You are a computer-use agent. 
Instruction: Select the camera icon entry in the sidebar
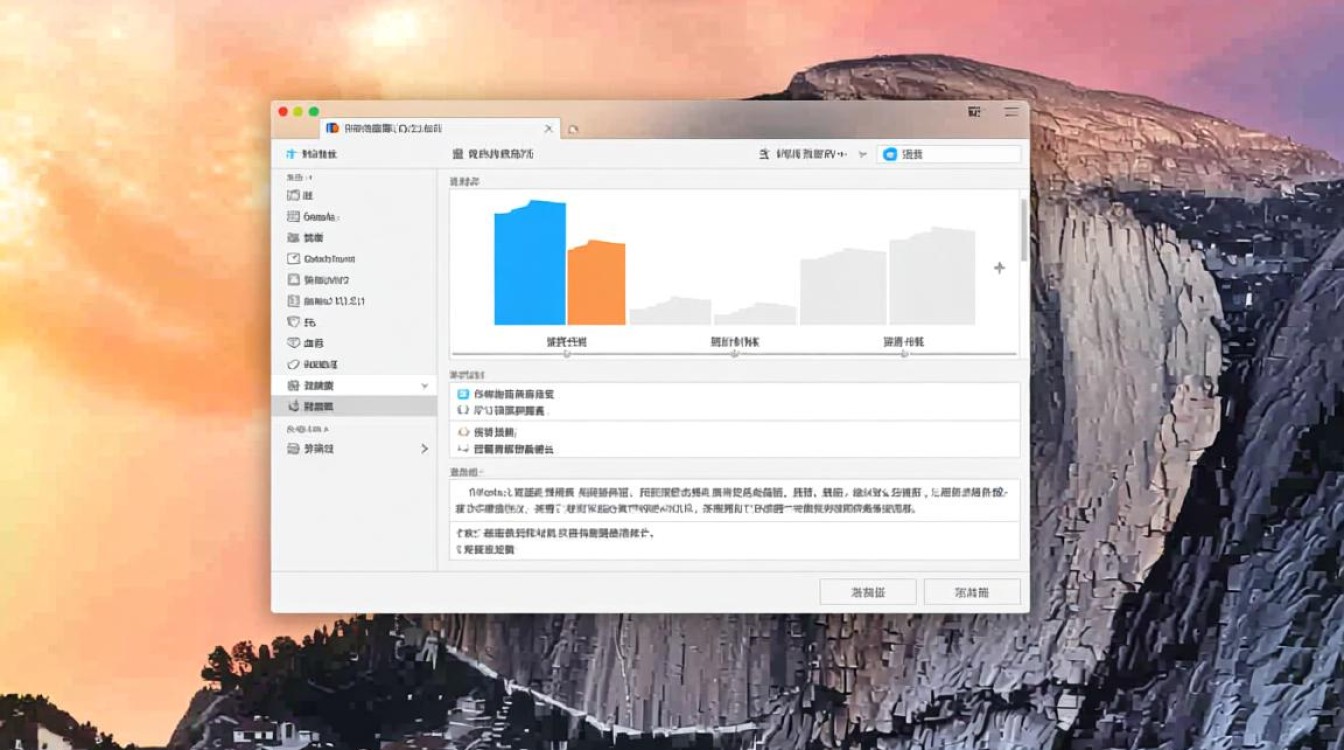point(293,237)
